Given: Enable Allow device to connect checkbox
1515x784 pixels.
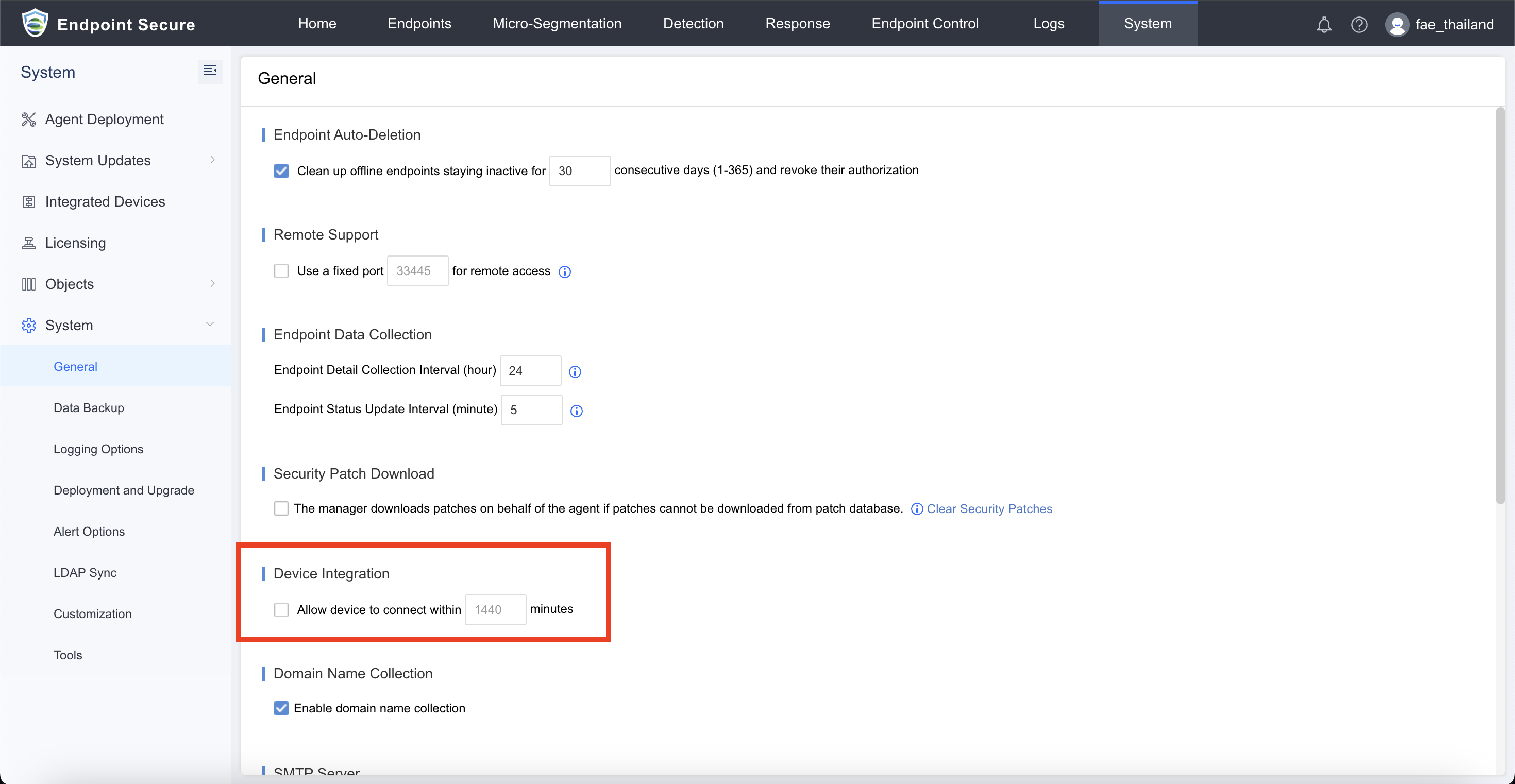Looking at the screenshot, I should (281, 609).
